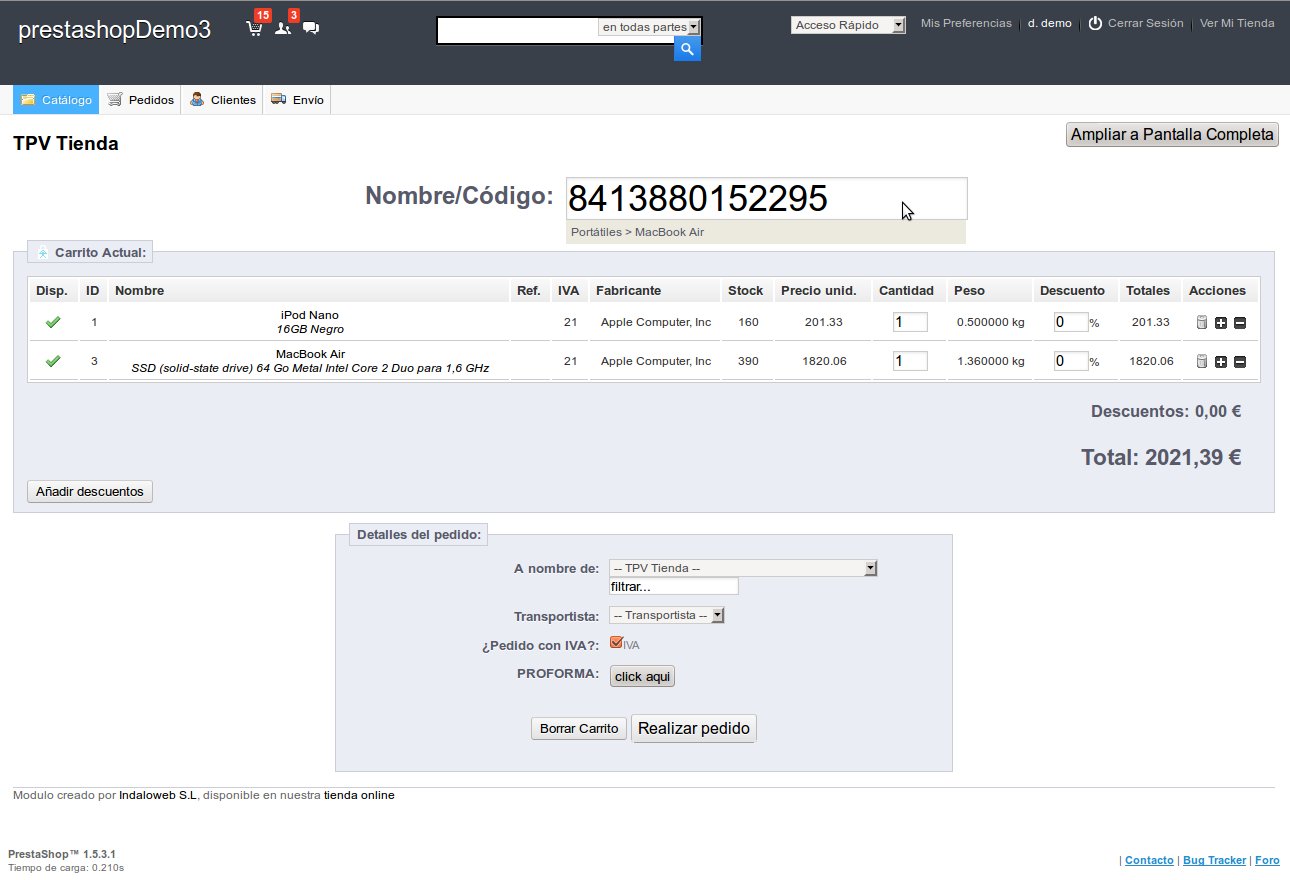
Task: Click the PROFORMA 'click aqui' button
Action: [x=643, y=677]
